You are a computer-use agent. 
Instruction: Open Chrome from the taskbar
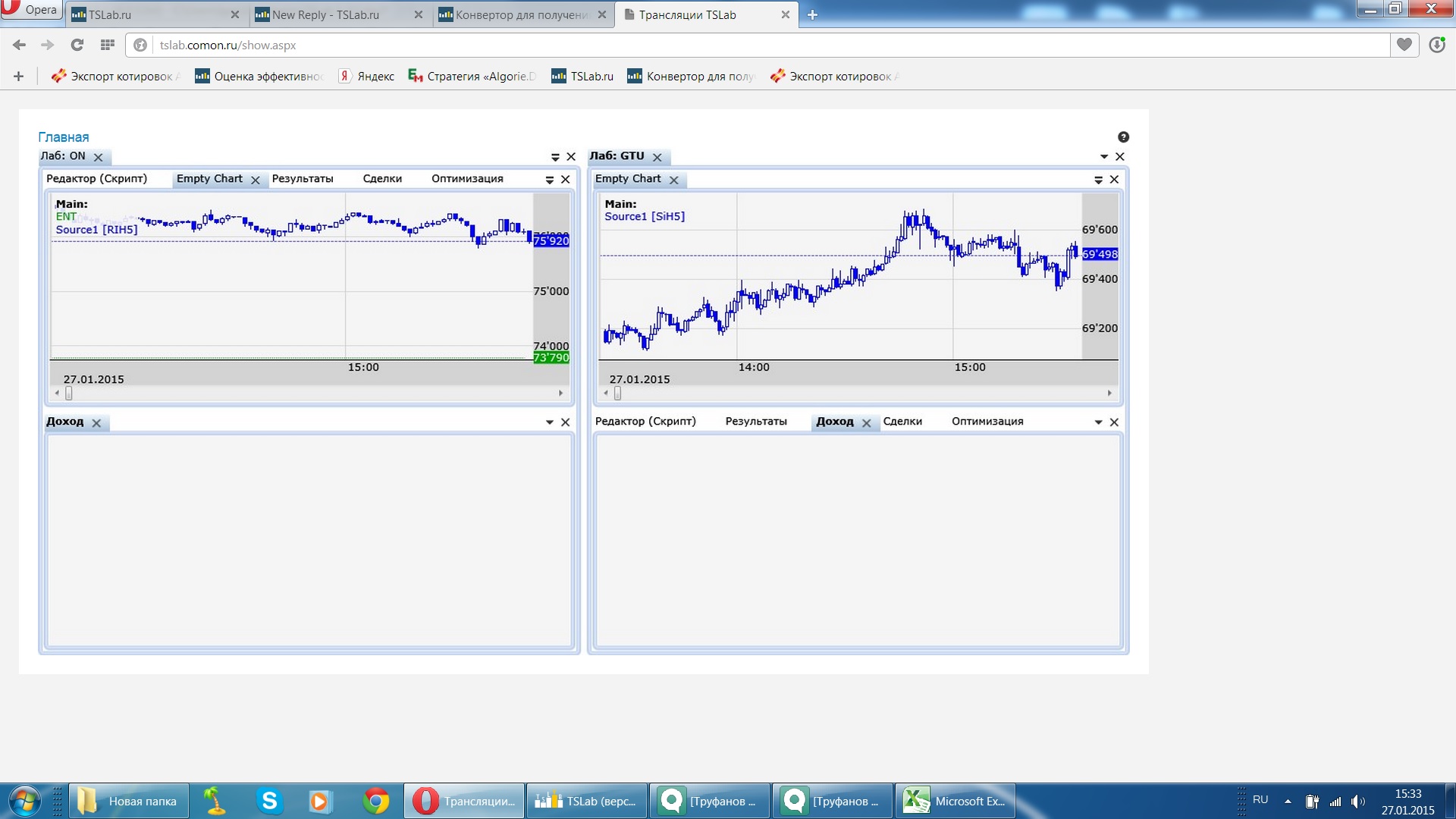click(x=376, y=801)
